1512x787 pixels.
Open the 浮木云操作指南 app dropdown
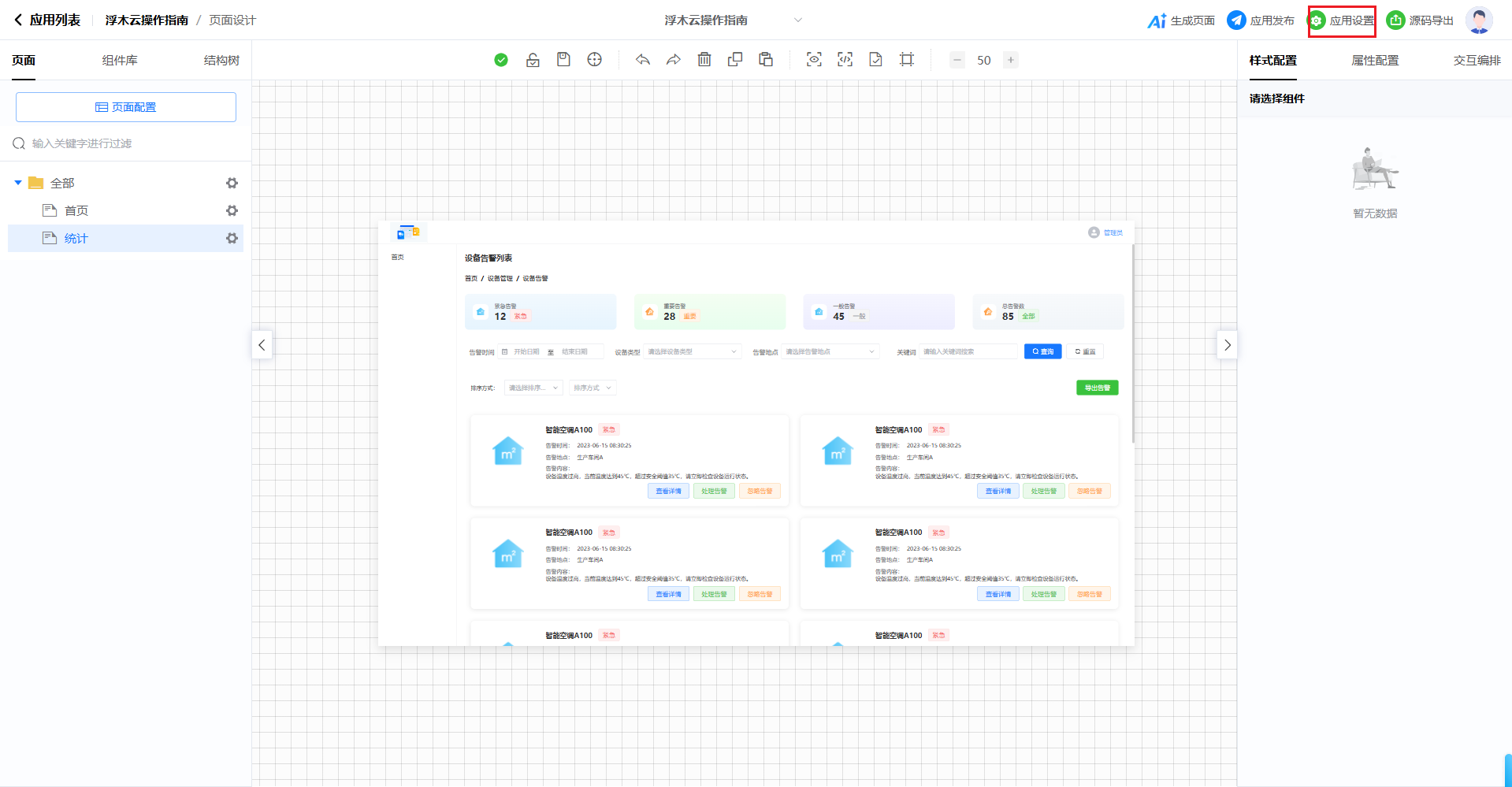(x=797, y=20)
